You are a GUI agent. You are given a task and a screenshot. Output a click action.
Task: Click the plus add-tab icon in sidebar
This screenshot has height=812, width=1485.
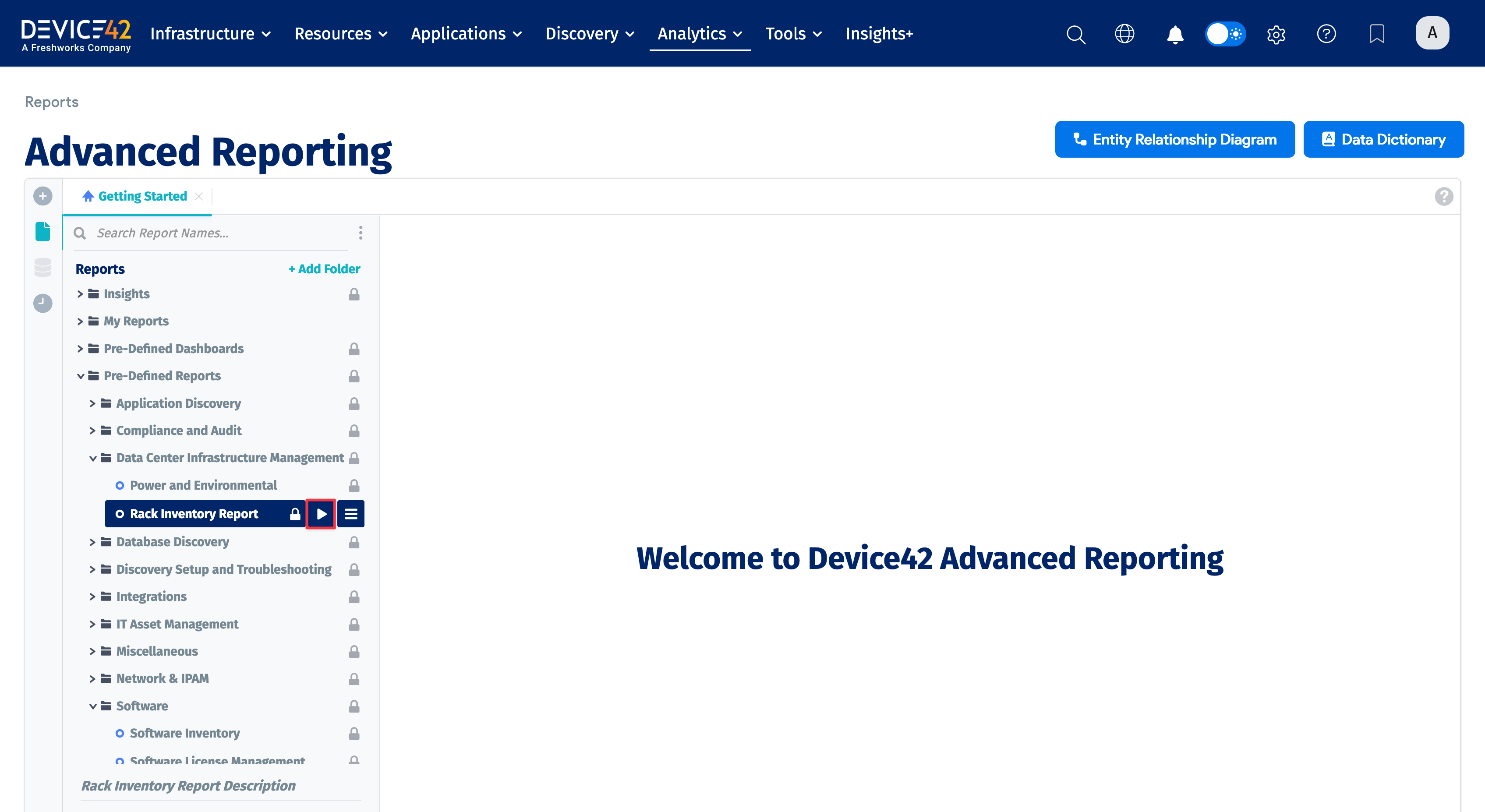pos(42,196)
